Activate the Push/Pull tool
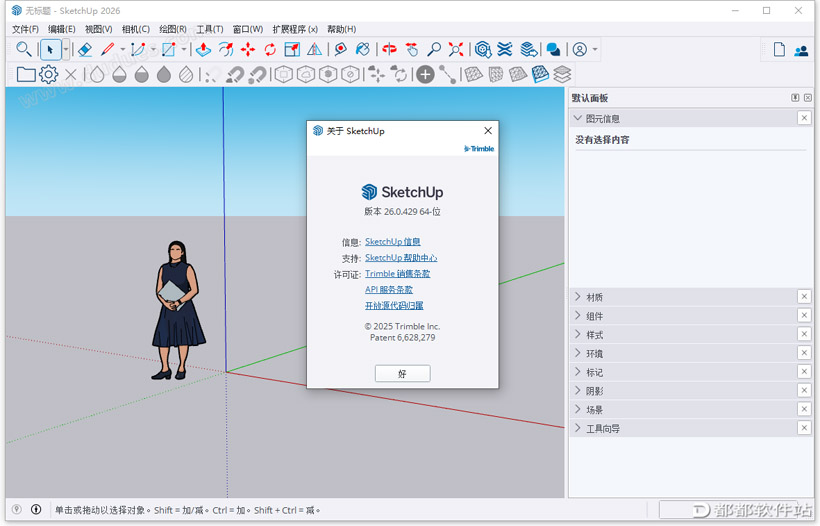Viewport: 820px width, 526px height. click(x=203, y=49)
